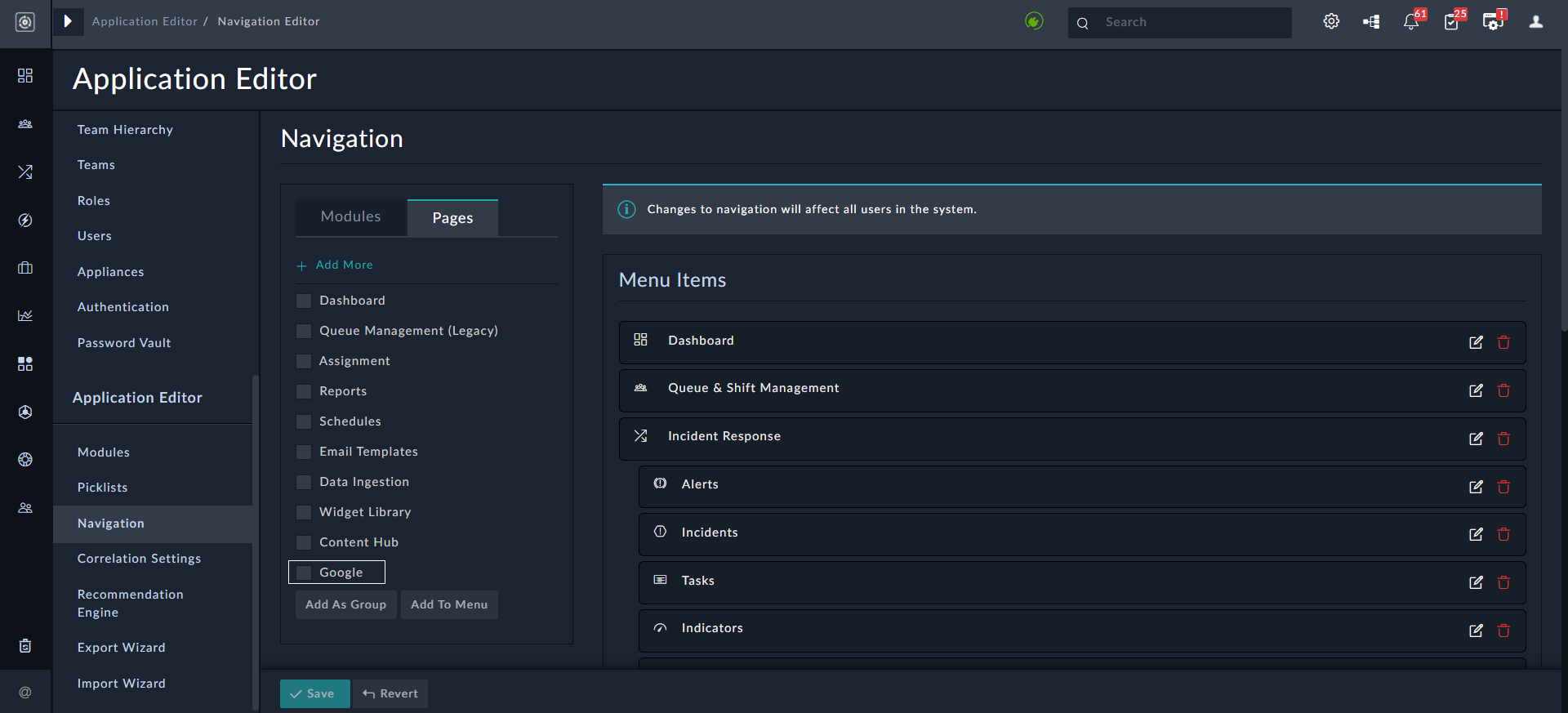Delete the Tasks menu item
The width and height of the screenshot is (1568, 713).
coord(1503,582)
